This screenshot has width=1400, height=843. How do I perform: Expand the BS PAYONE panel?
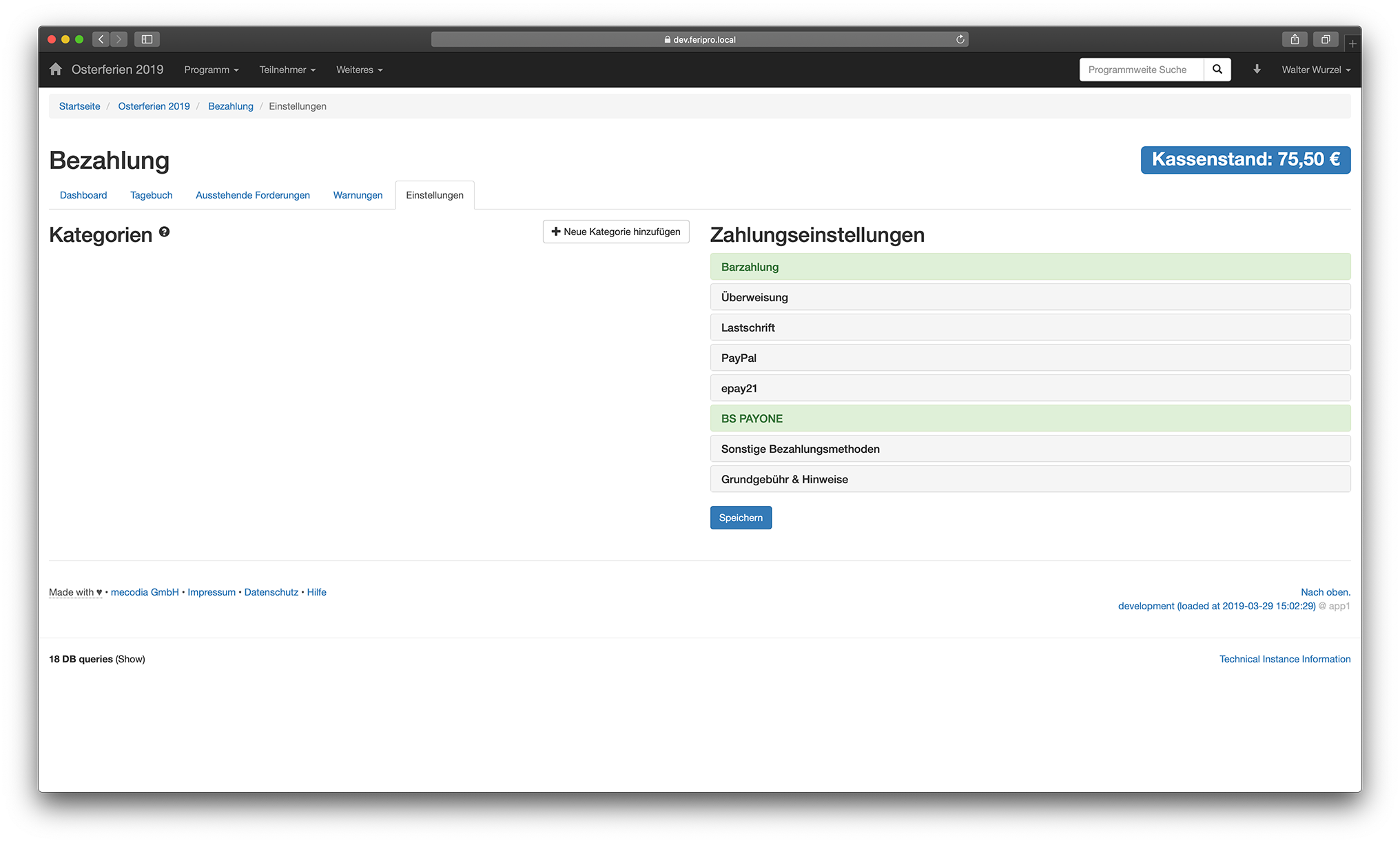coord(752,419)
